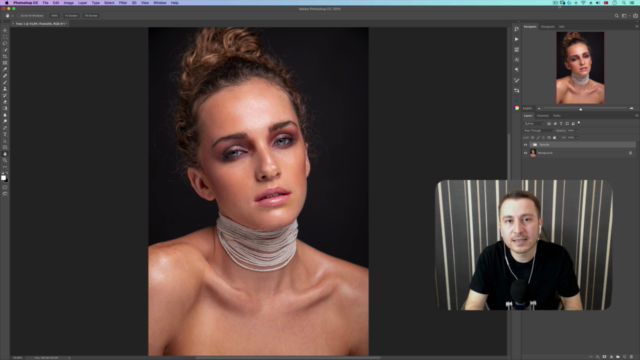640x360 pixels.
Task: Click the Fill Screen button
Action: tap(91, 16)
